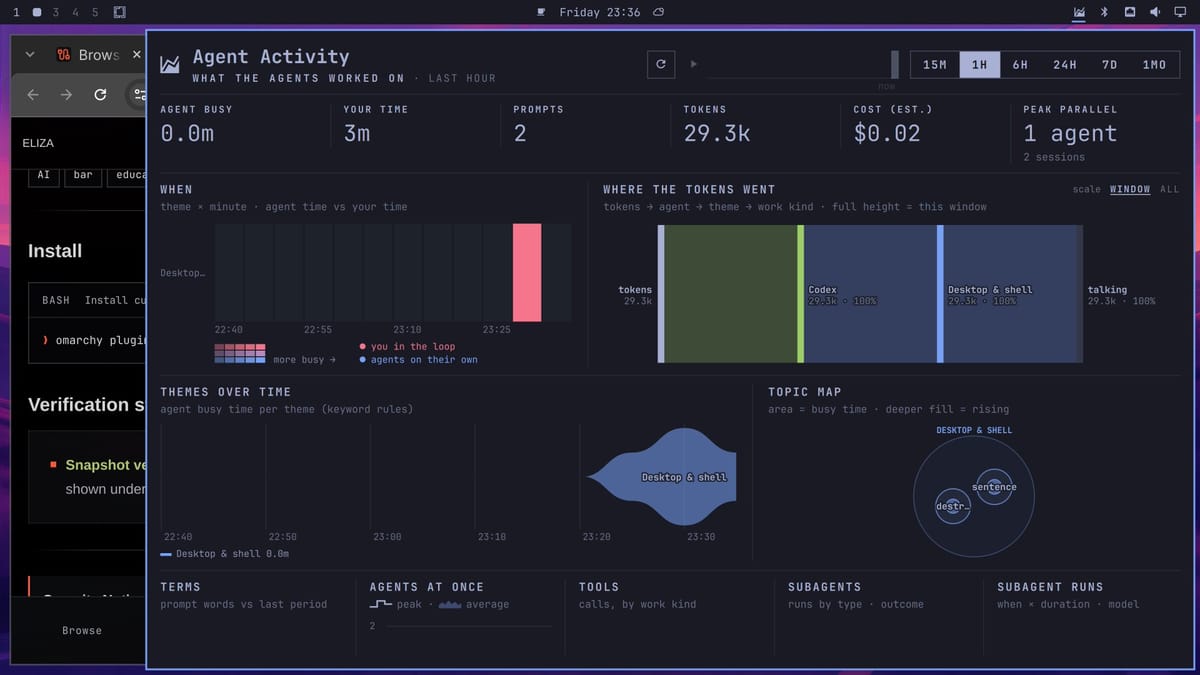Screen dimensions: 1200x675
Task: Select the 1H time range
Action: click(979, 64)
